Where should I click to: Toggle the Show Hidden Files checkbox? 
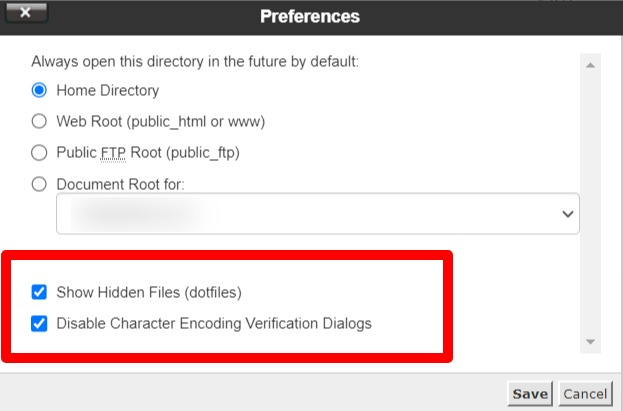tap(40, 293)
